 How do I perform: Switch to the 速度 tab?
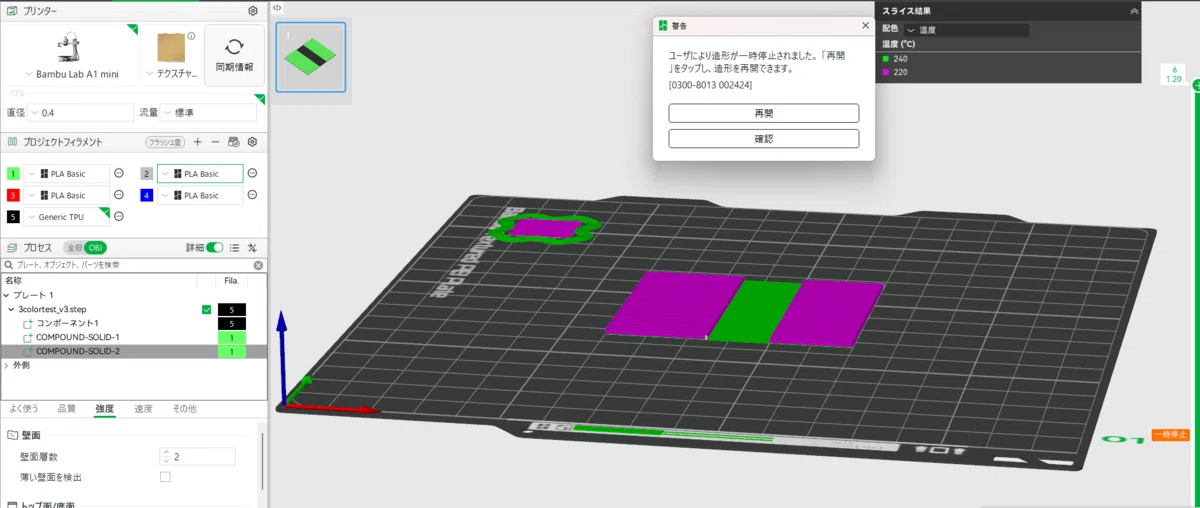coord(143,409)
